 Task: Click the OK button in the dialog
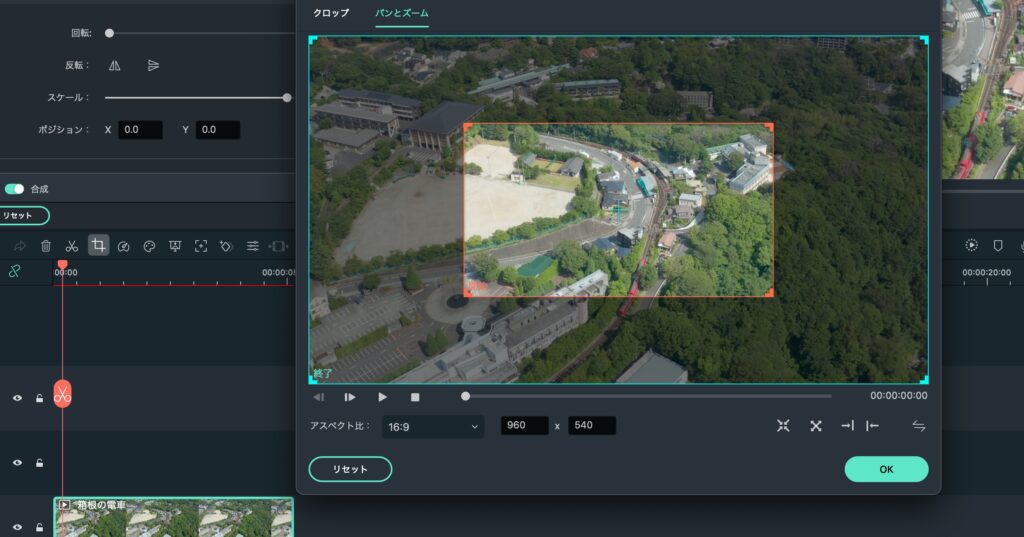pyautogui.click(x=886, y=469)
